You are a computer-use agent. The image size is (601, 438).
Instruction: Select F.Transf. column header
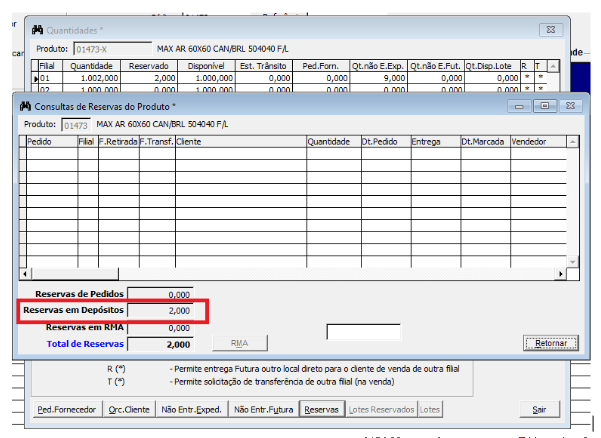click(157, 142)
